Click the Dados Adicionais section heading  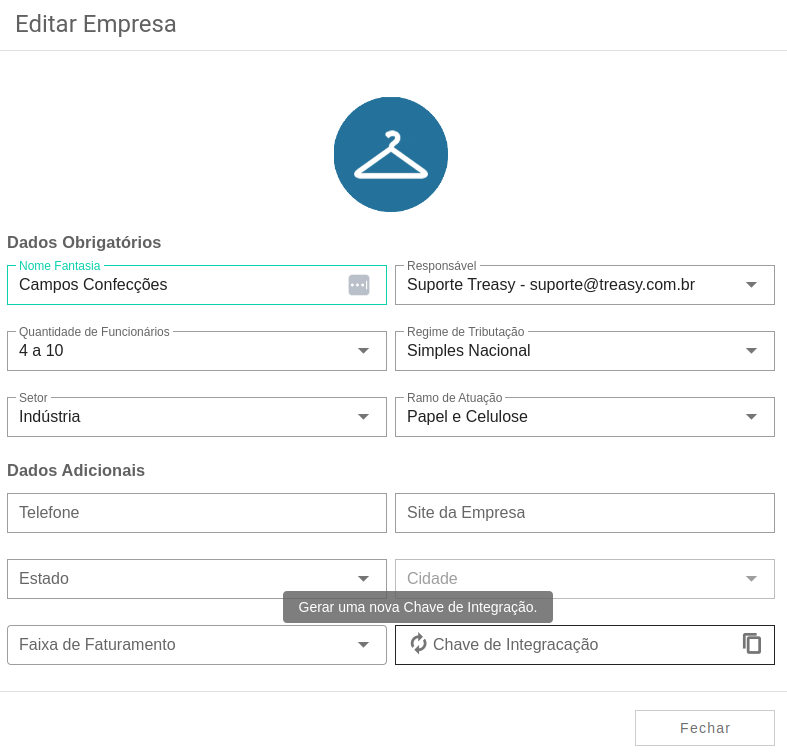pos(76,470)
